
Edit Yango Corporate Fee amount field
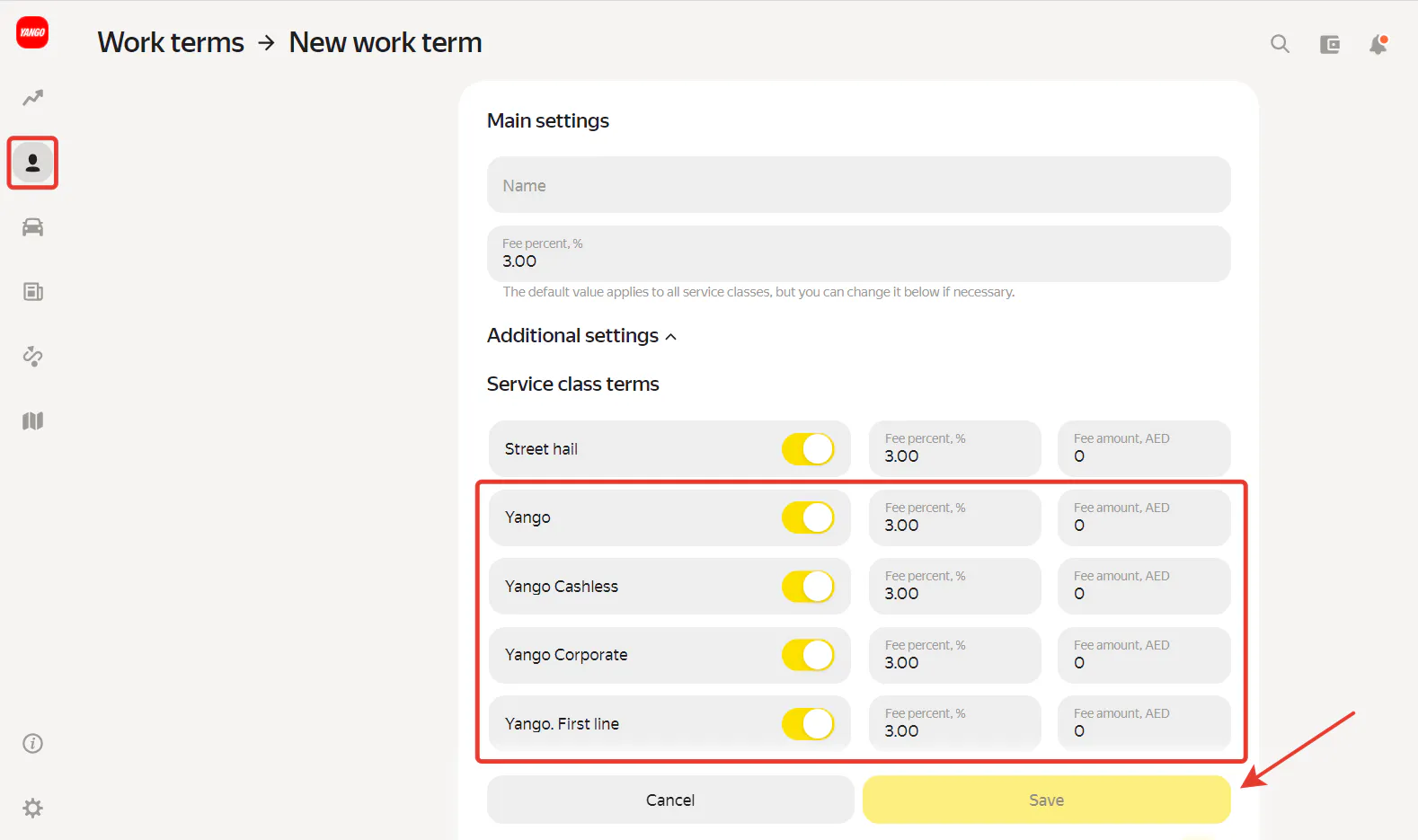(1144, 655)
